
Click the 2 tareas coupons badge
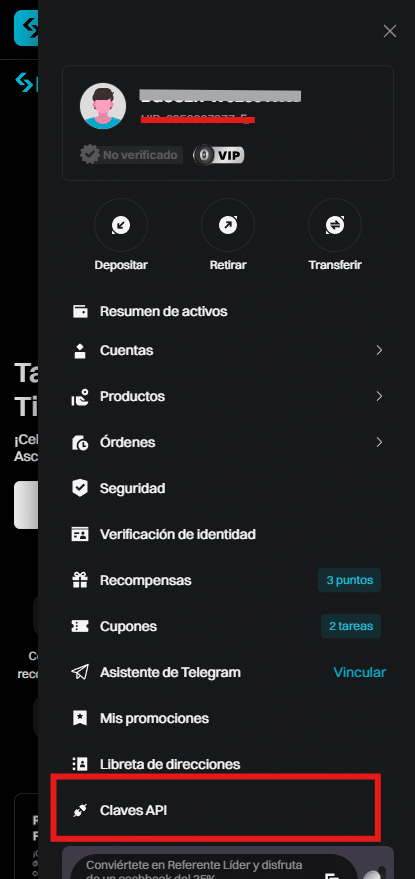(351, 626)
